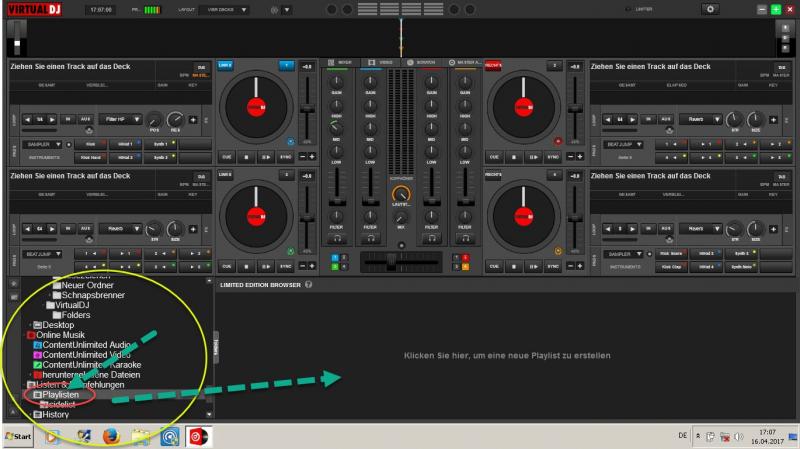Click play/pause on bottom-right deck
The width and height of the screenshot is (800, 449).
click(533, 266)
